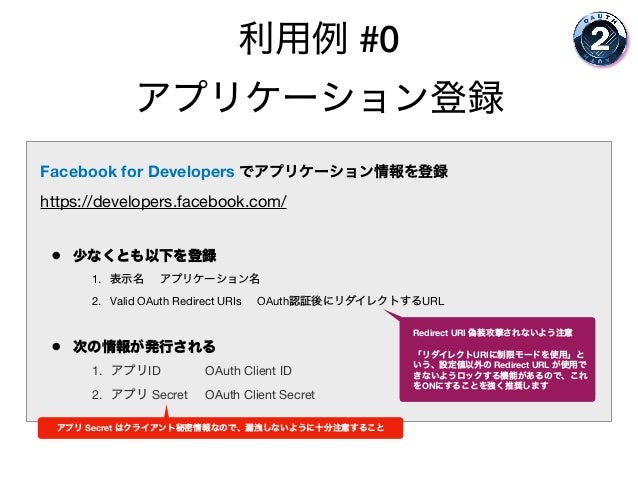Screen dimensions: 638x479
Task: Click the purple Redirect URI warning callout
Action: pos(497,359)
